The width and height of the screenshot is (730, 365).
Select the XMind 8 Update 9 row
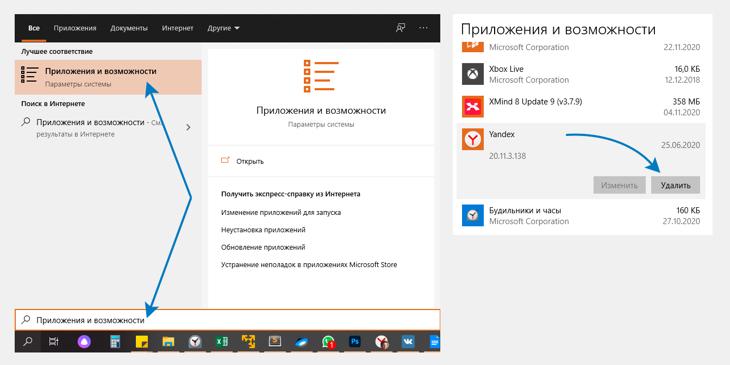[x=581, y=107]
